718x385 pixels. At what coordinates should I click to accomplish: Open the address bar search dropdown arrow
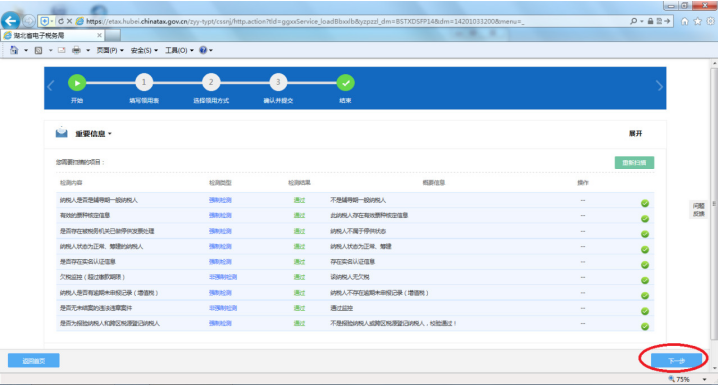[642, 21]
